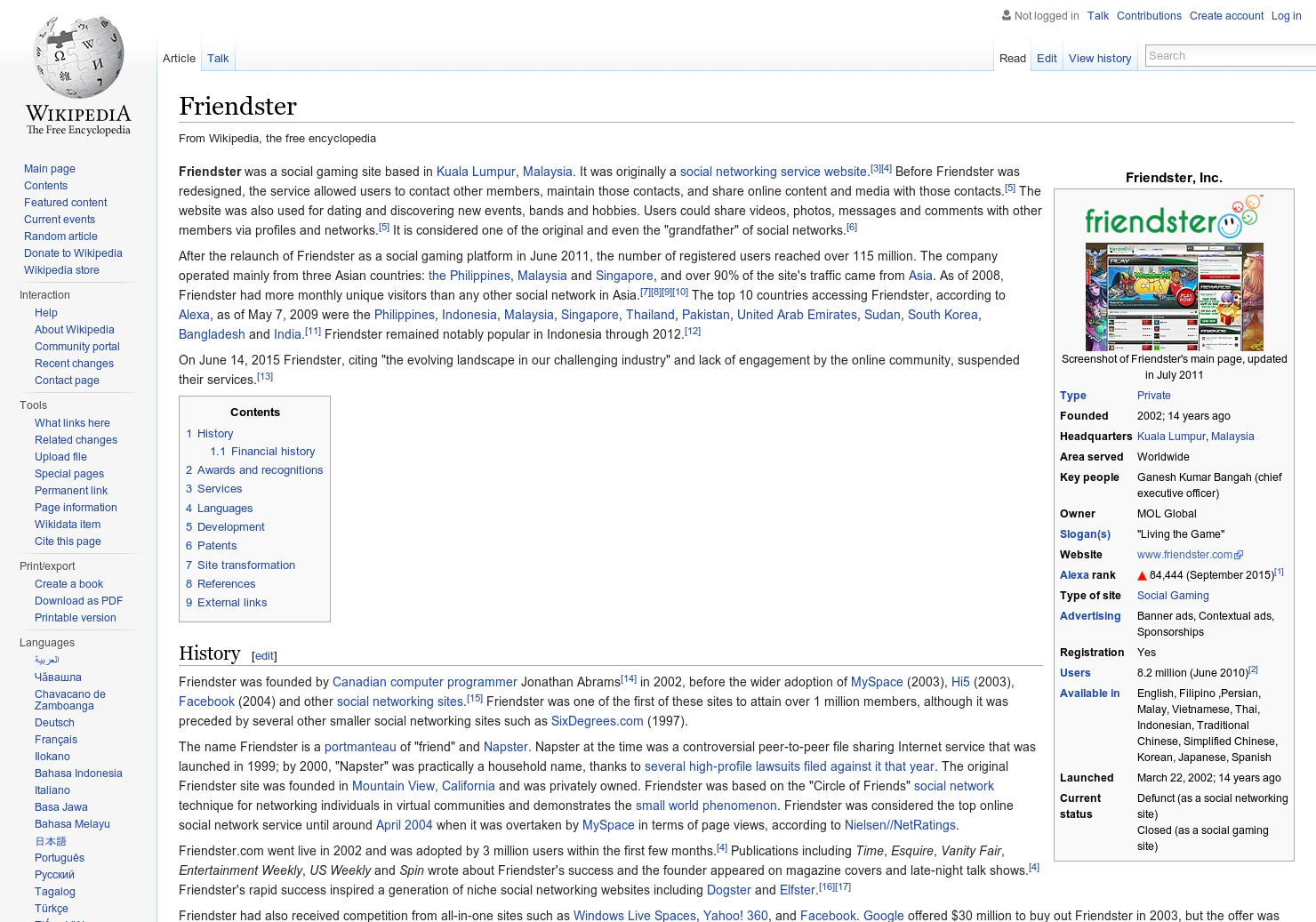Open Mountain View, California link
The height and width of the screenshot is (922, 1316).
click(x=423, y=786)
